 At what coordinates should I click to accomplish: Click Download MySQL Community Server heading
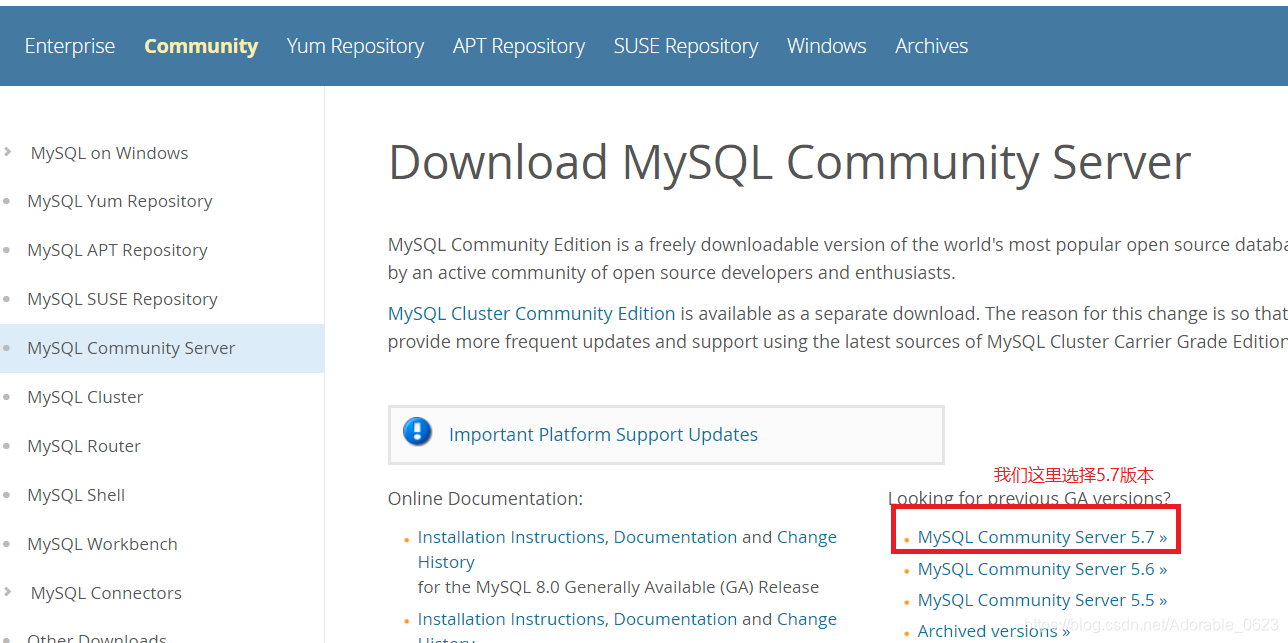click(x=789, y=162)
